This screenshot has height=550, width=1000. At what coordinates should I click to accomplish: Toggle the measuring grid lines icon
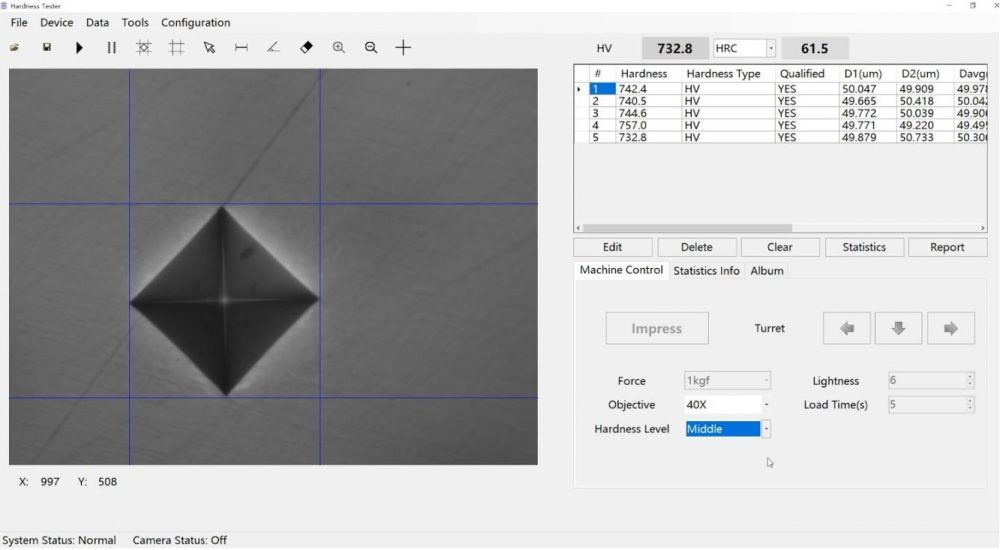pyautogui.click(x=177, y=48)
